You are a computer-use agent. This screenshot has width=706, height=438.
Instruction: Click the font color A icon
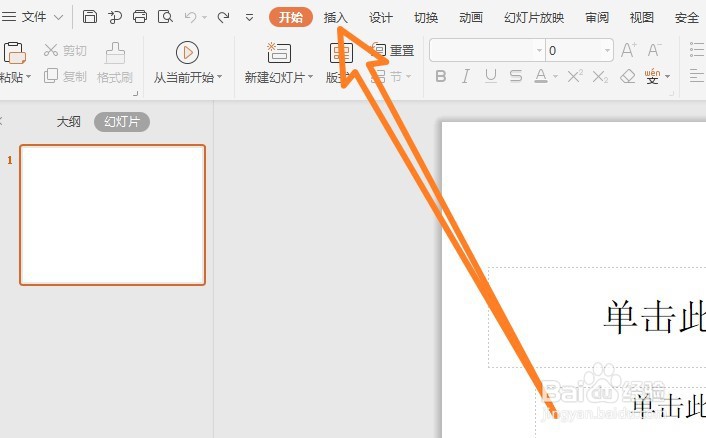[x=541, y=77]
